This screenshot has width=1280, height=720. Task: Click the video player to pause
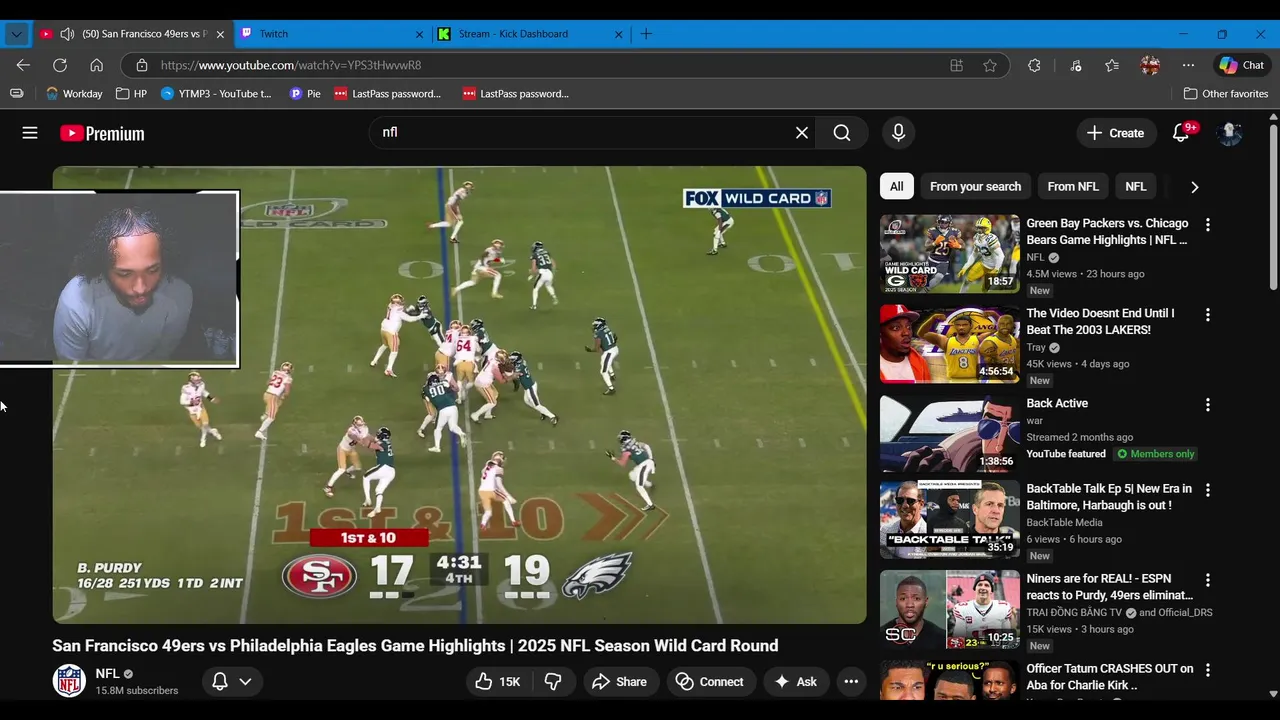(x=460, y=395)
